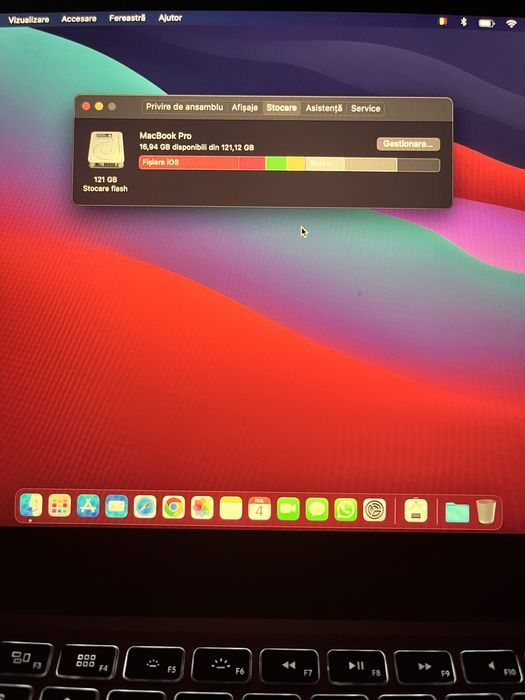Launch Safari browser from Dock
The height and width of the screenshot is (700, 525).
pyautogui.click(x=145, y=507)
